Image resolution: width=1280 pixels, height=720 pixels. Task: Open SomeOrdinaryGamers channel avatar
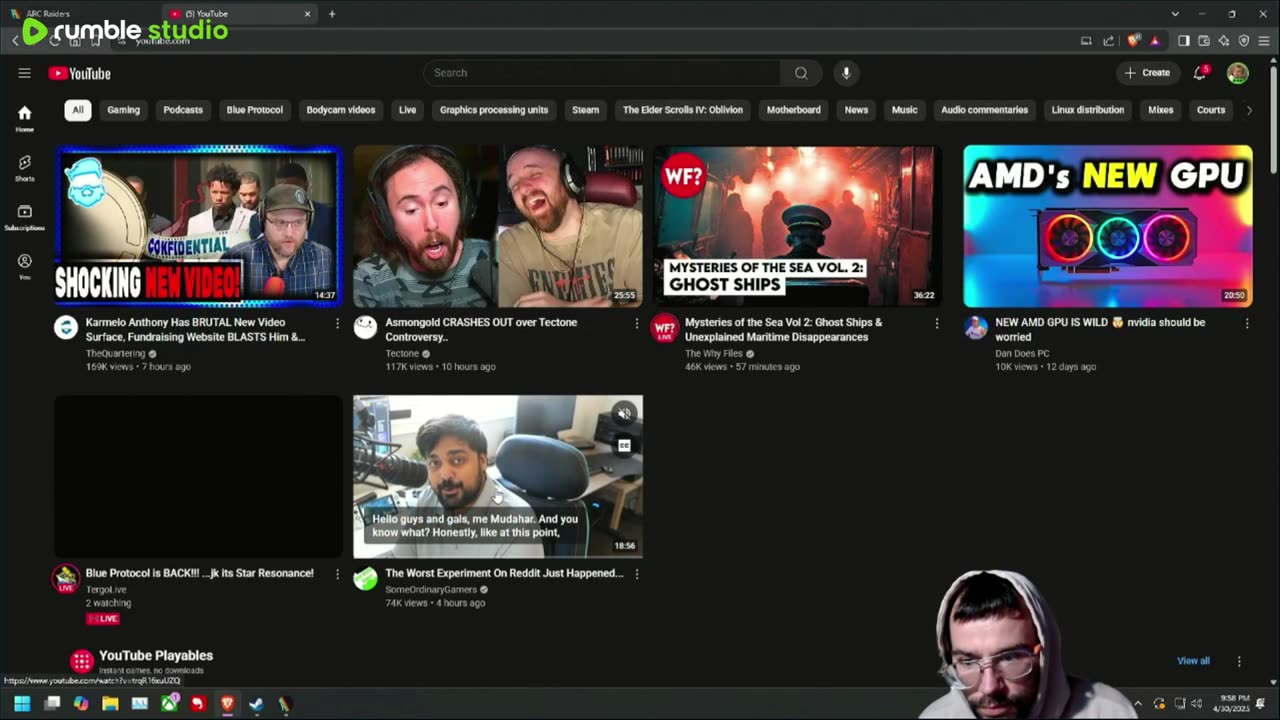(366, 578)
